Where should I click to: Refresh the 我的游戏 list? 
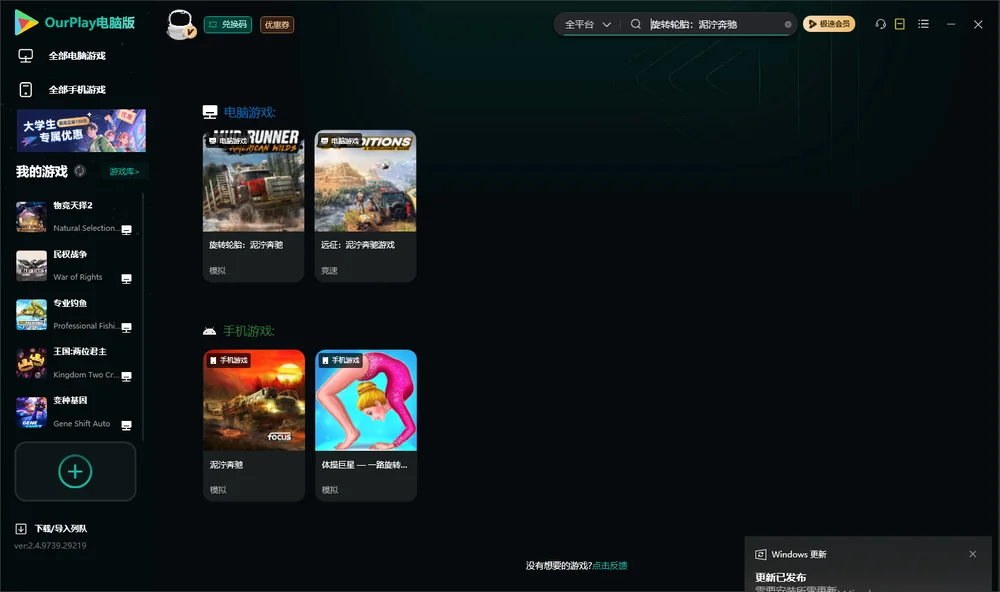tap(80, 171)
